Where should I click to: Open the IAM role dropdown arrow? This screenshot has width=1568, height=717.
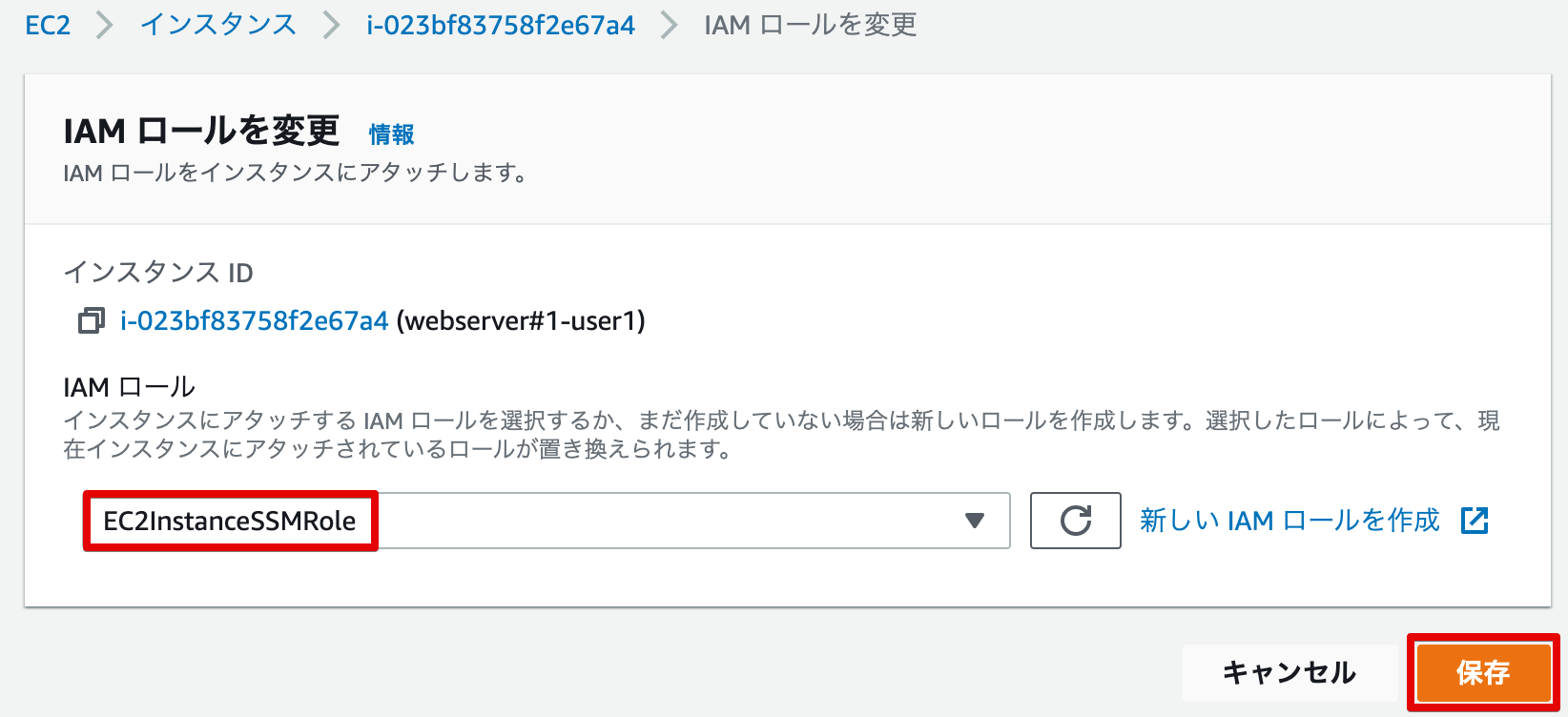(x=974, y=521)
